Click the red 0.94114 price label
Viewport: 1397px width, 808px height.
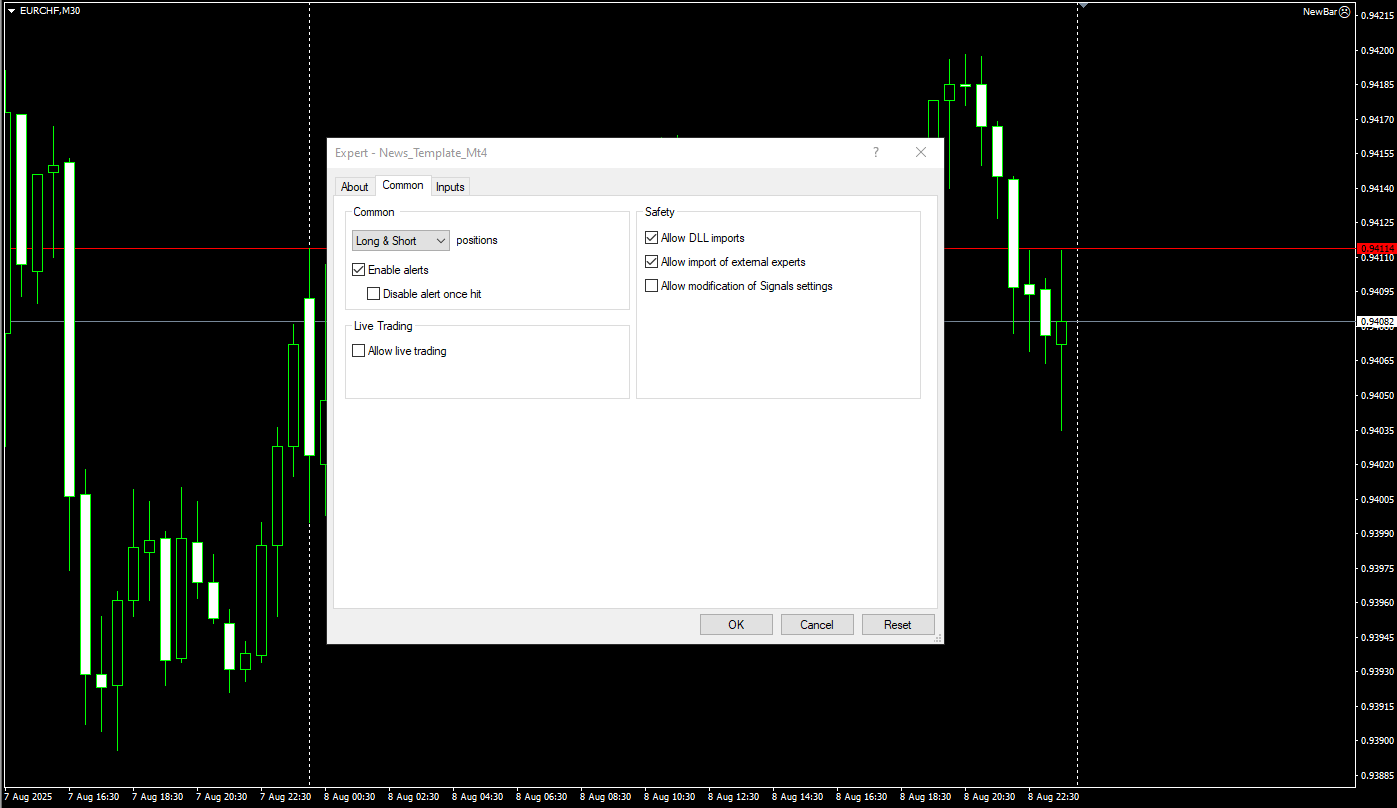1376,248
